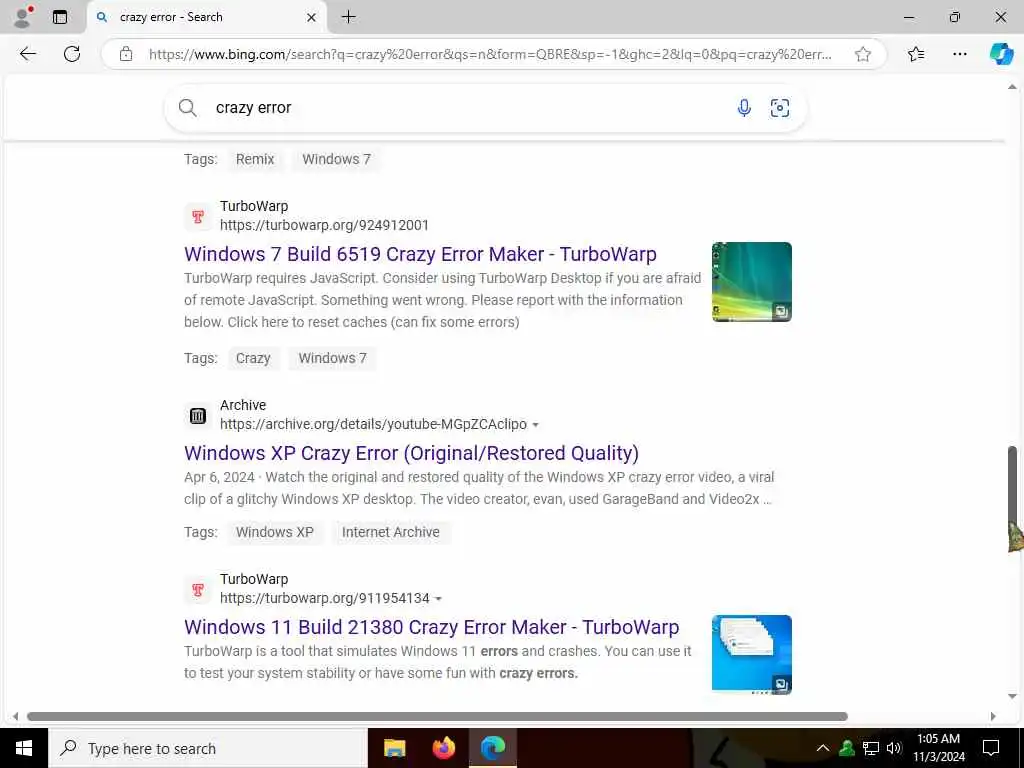The image size is (1024, 768).
Task: Open the Windows 11 error windows thumbnail
Action: 752,654
